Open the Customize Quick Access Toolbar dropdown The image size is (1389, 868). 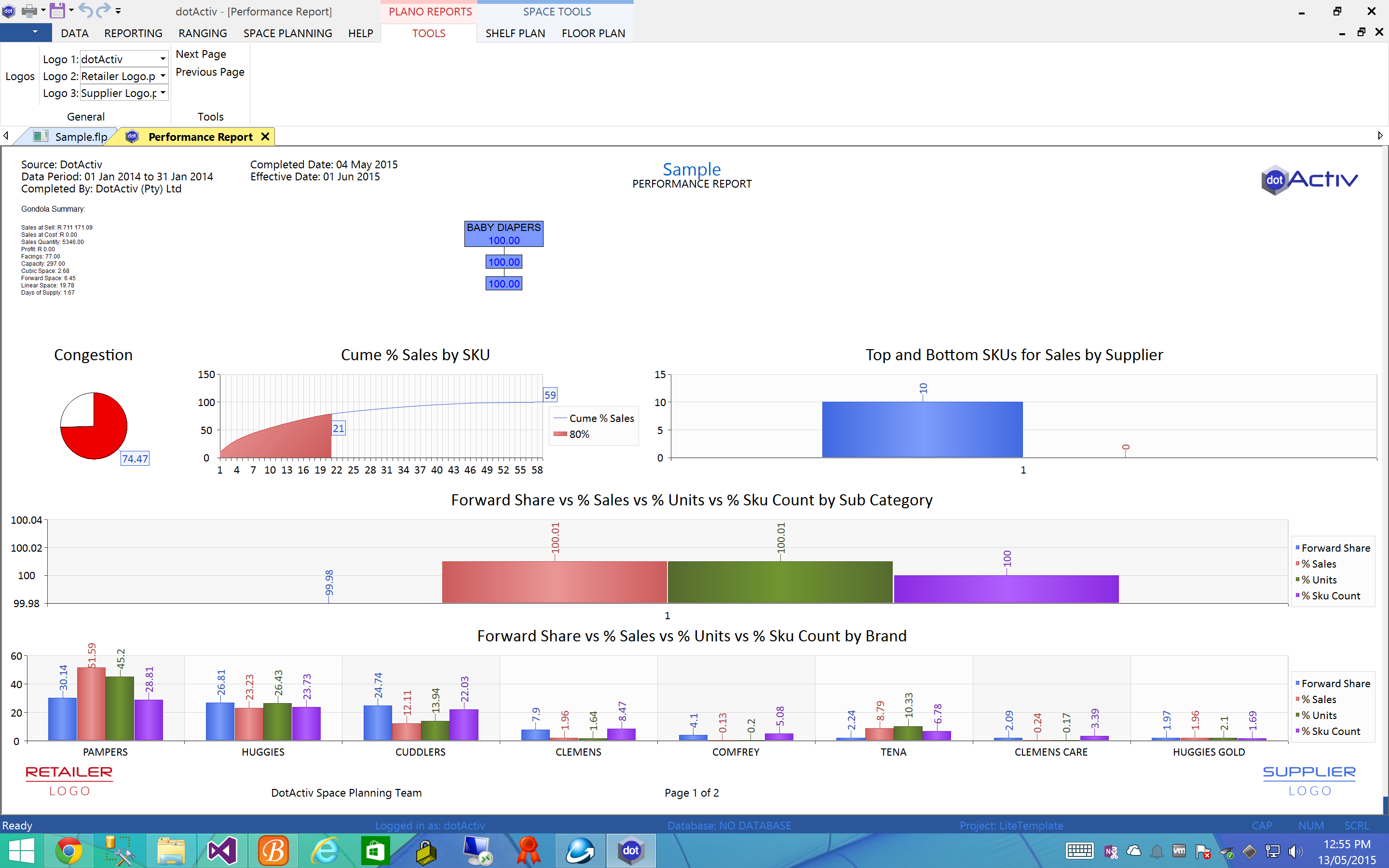[x=118, y=10]
